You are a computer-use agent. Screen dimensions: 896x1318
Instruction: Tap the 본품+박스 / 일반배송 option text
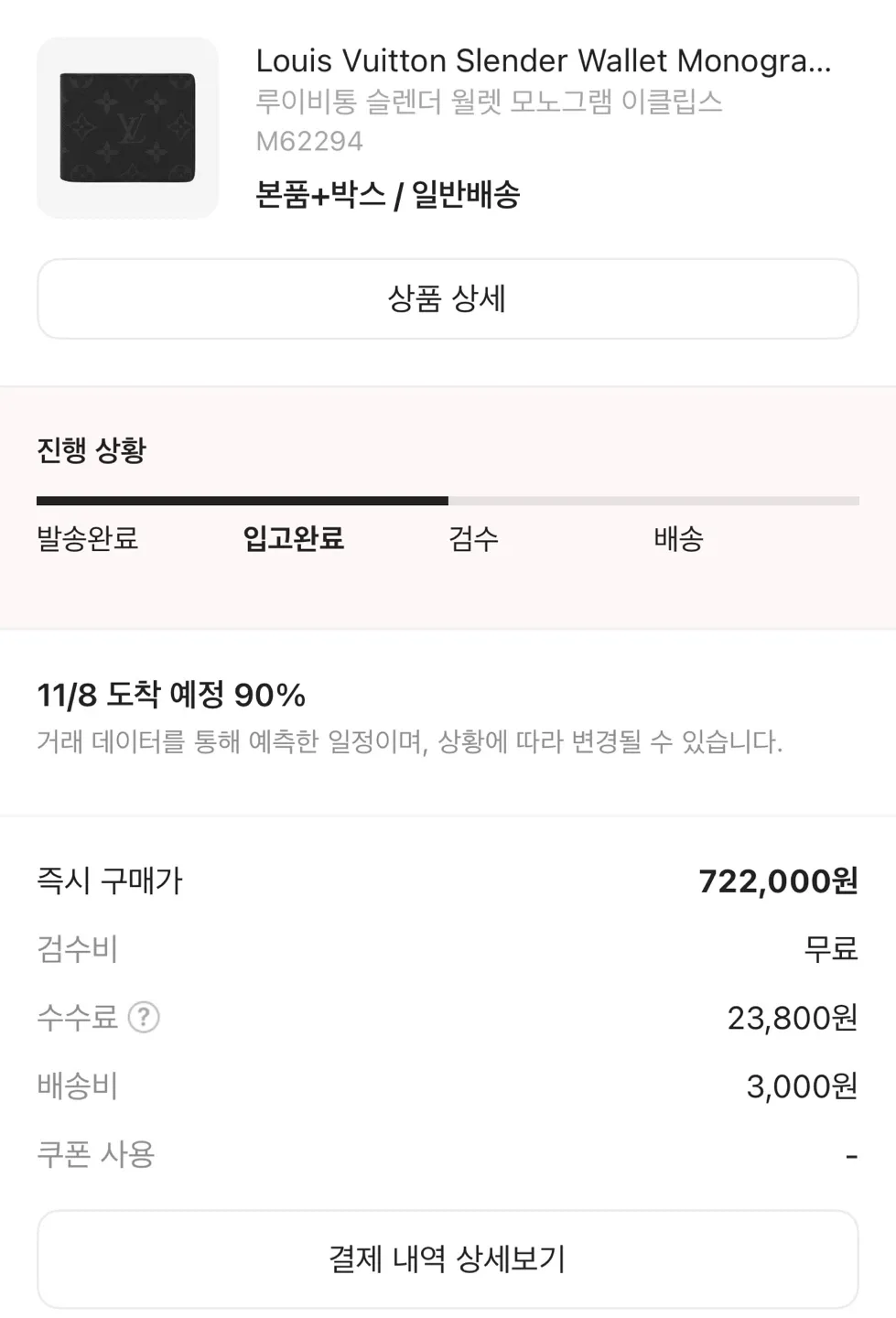(x=388, y=194)
